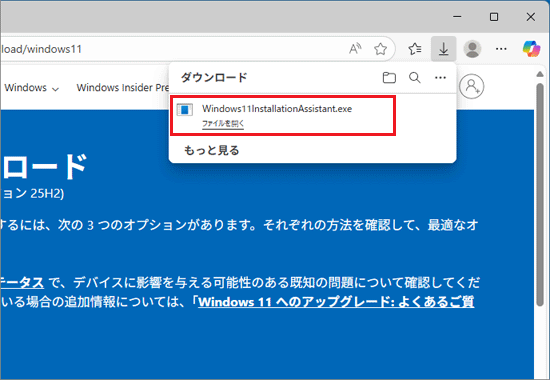
Task: Open Windows Insider Preview menu item
Action: point(123,88)
